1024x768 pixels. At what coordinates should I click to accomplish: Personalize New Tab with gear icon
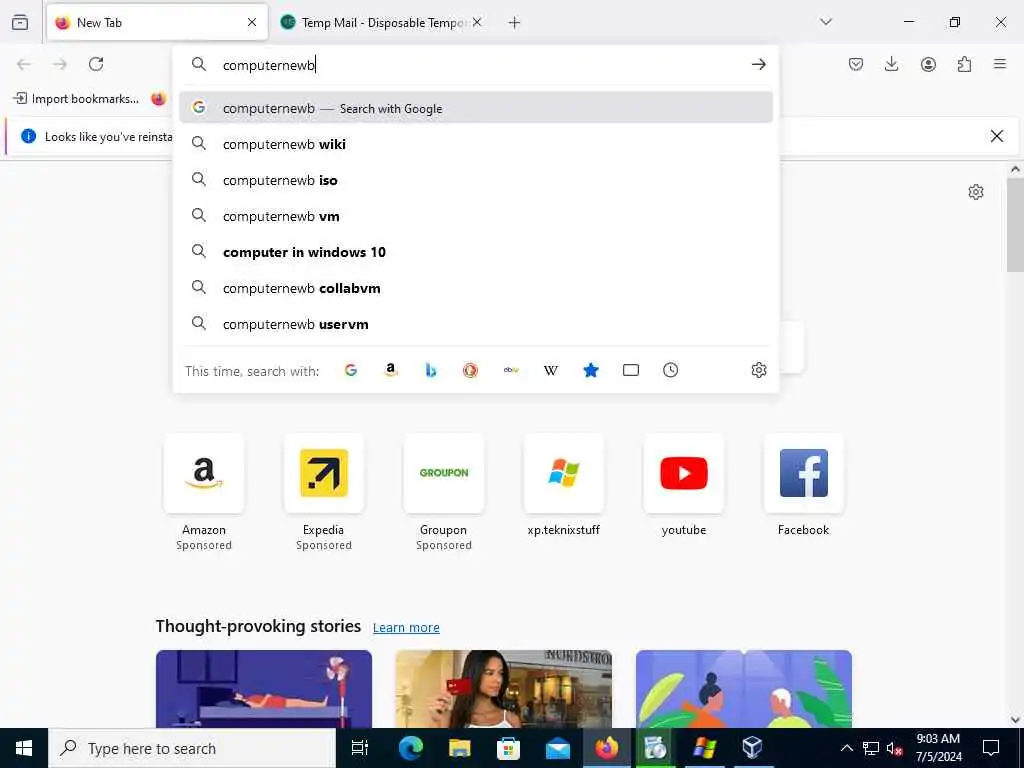click(x=976, y=192)
